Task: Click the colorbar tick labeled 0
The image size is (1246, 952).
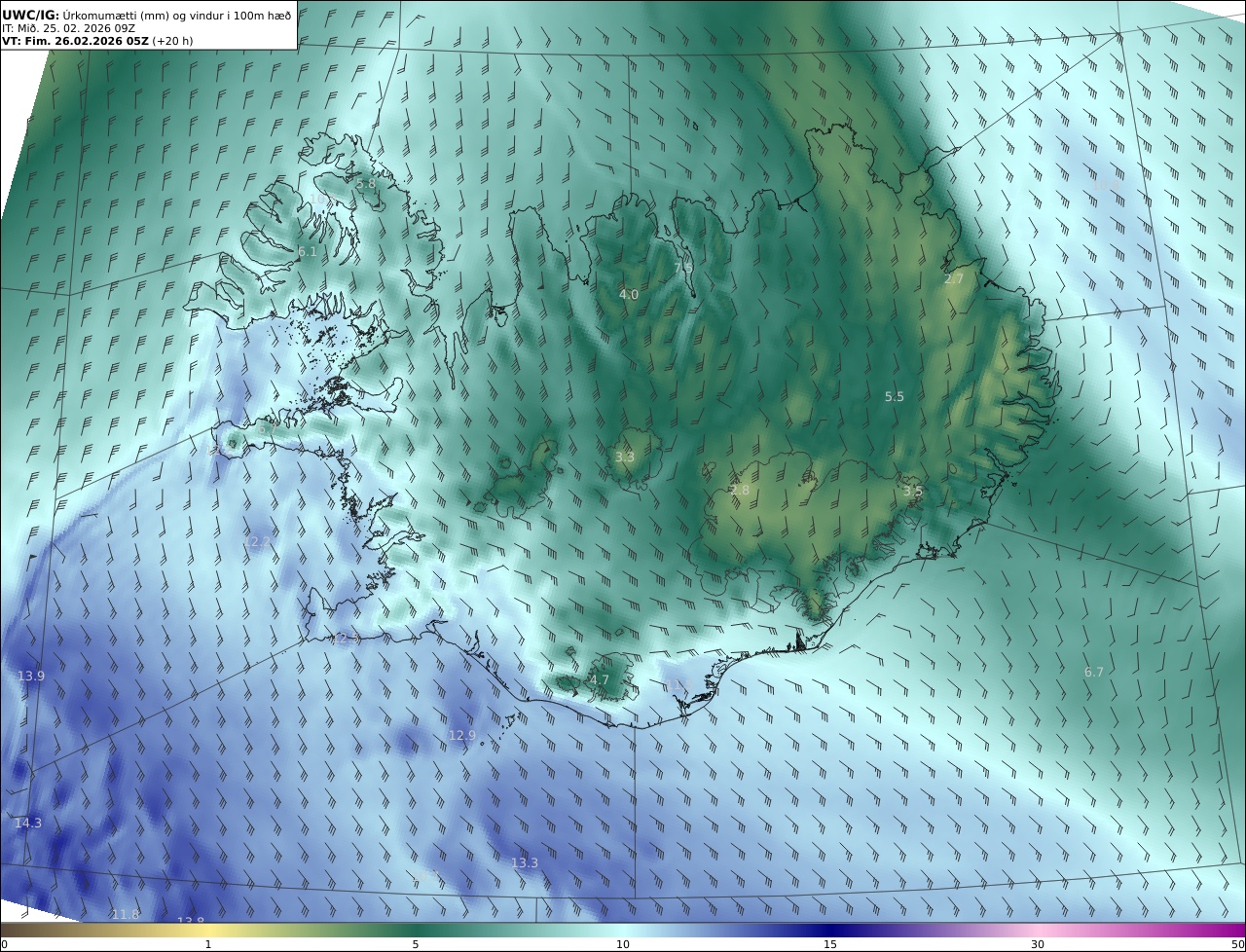Action: pos(4,944)
